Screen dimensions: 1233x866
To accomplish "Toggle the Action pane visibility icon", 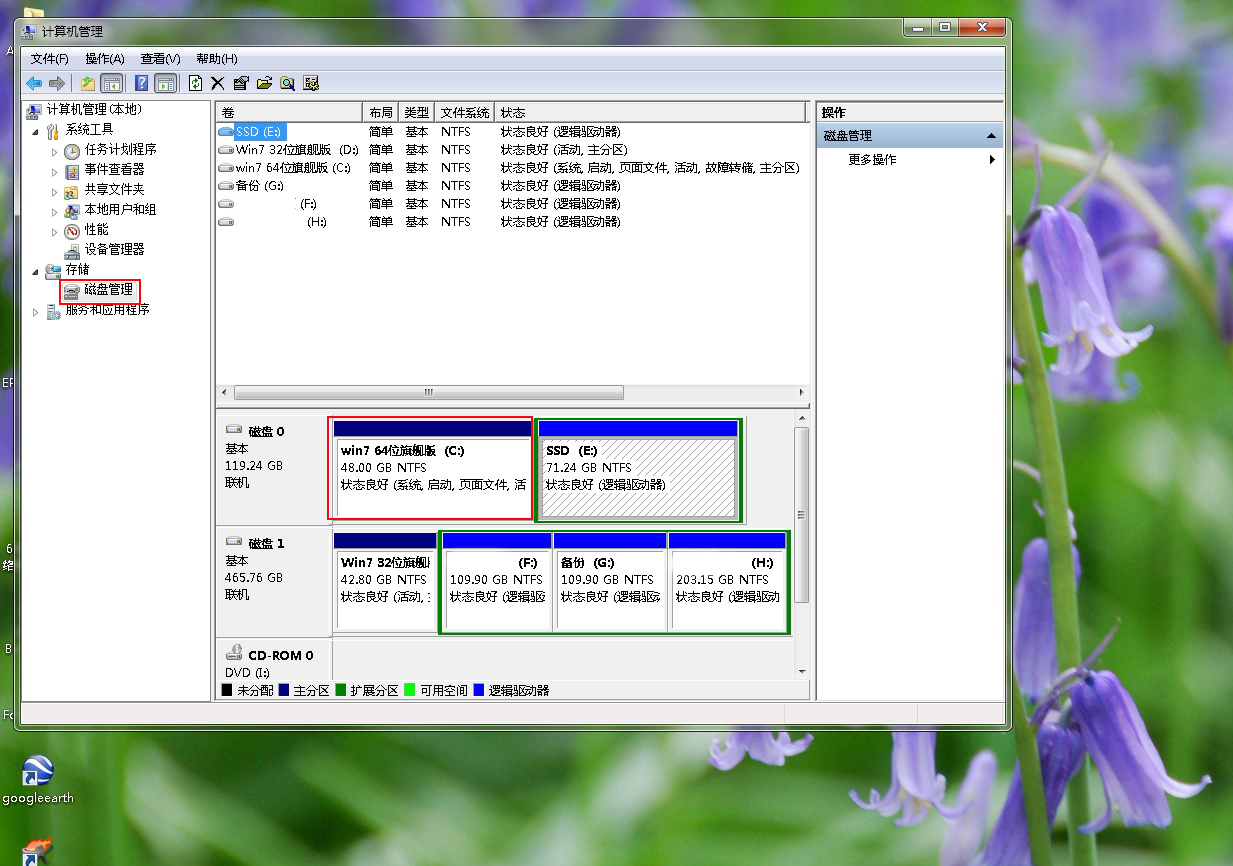I will pos(166,83).
